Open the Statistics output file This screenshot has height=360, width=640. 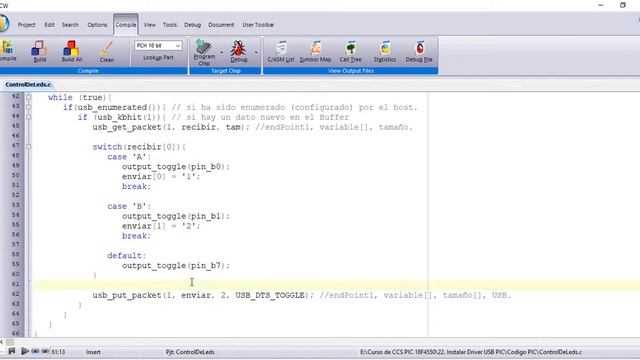pos(384,51)
